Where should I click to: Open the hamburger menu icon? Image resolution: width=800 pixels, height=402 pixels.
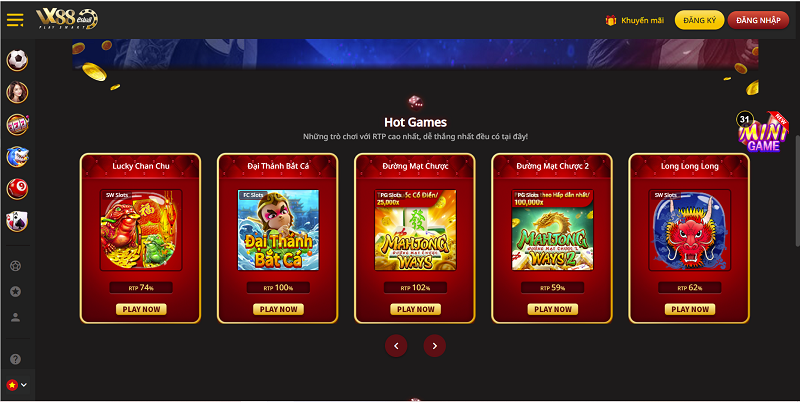click(x=15, y=20)
